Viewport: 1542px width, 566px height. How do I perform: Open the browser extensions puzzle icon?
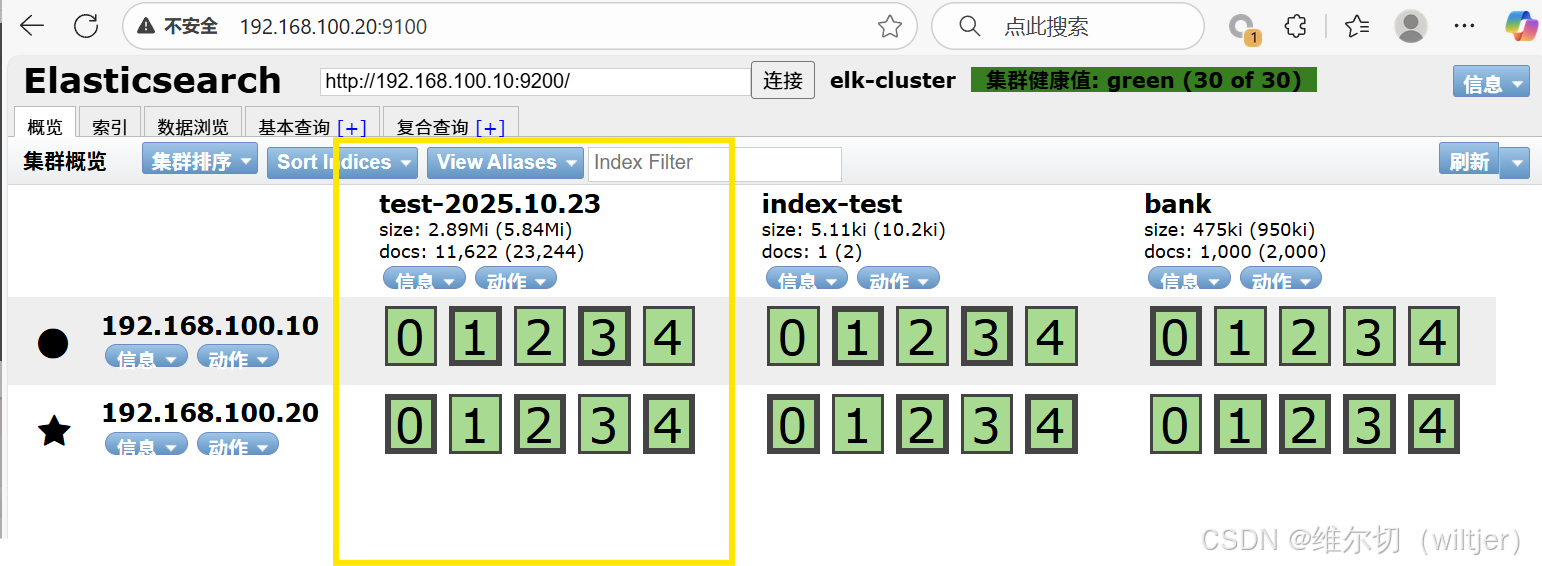(1295, 26)
